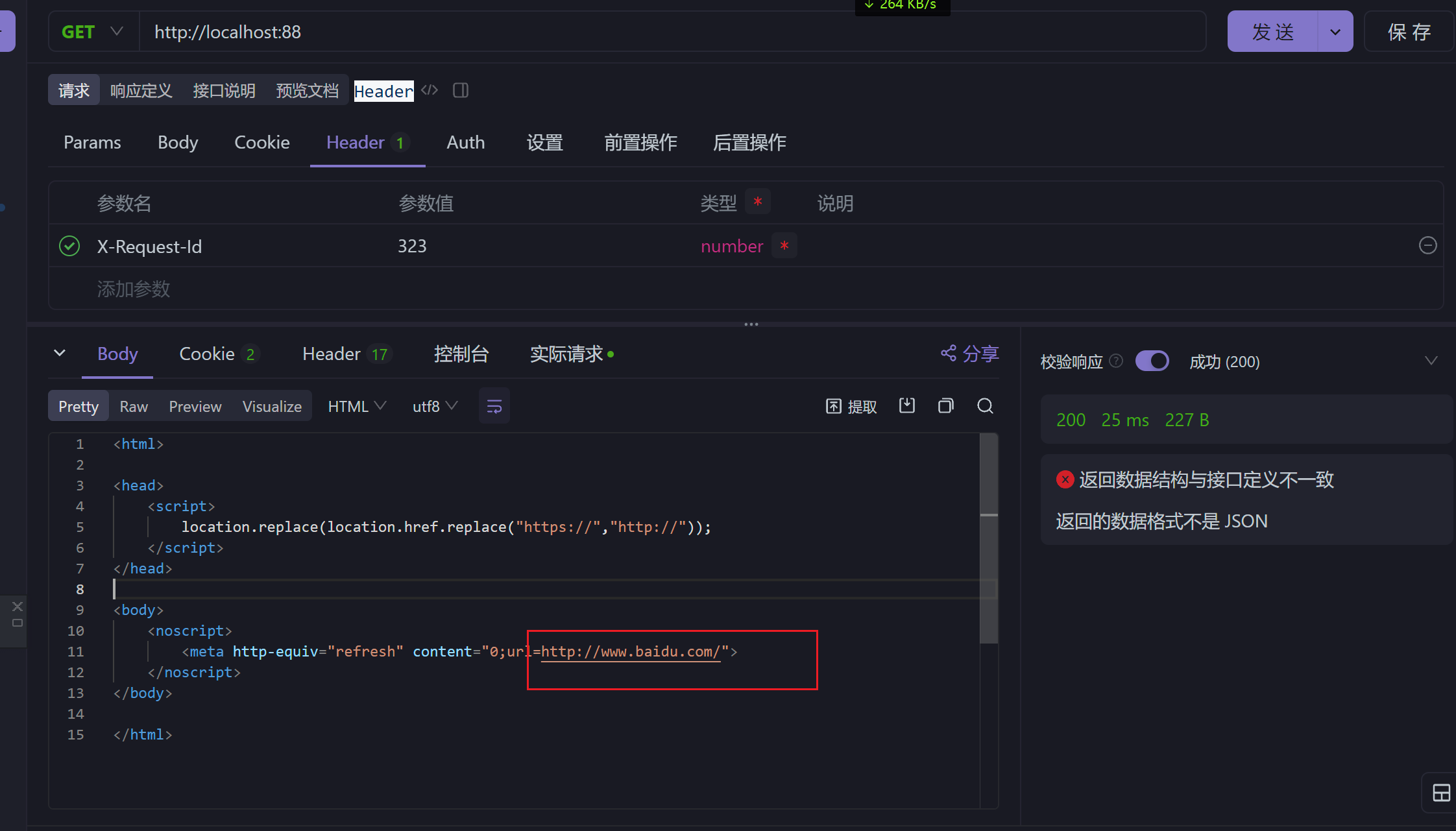The image size is (1456, 831).
Task: Click the 200 status code text
Action: click(1071, 420)
